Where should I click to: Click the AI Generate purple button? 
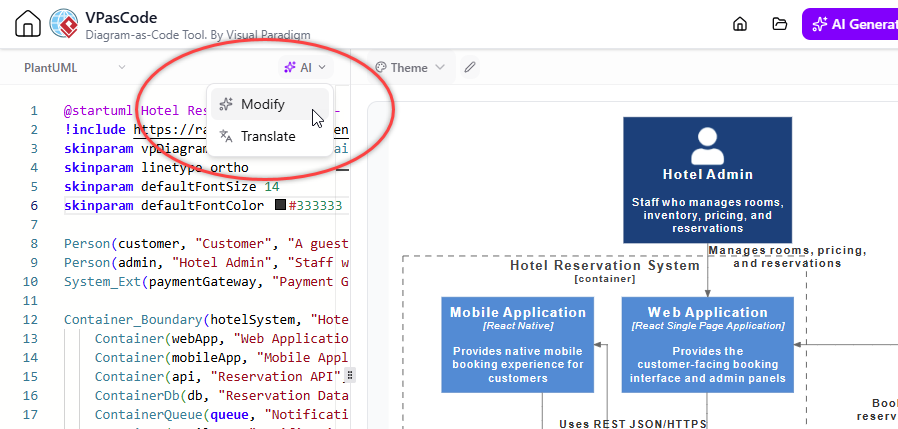(x=850, y=24)
